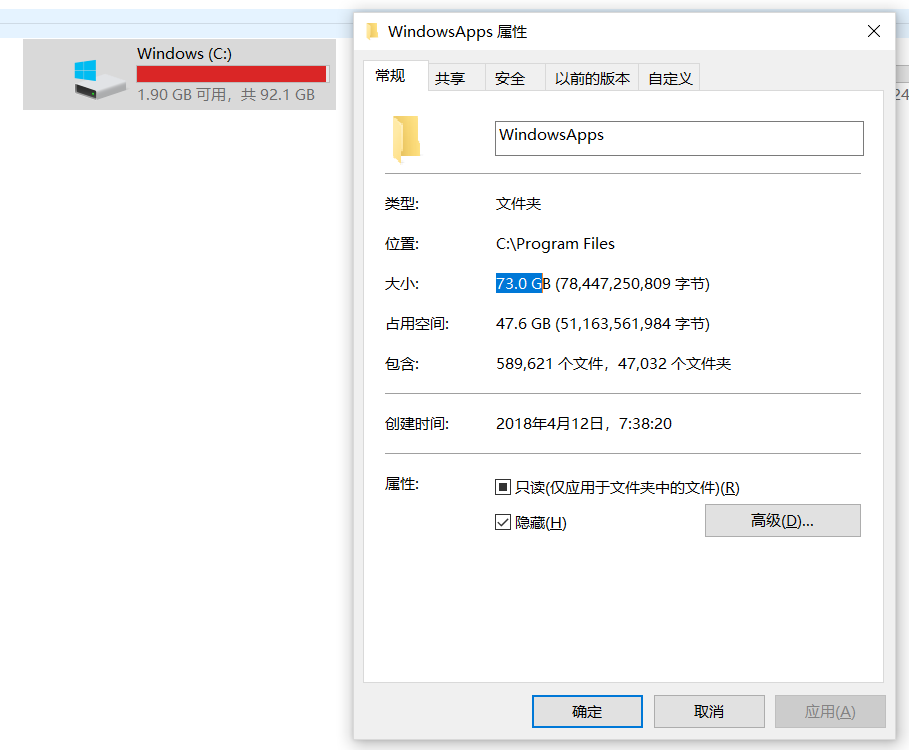Select the 常规 tab
Image resolution: width=909 pixels, height=750 pixels.
point(391,75)
